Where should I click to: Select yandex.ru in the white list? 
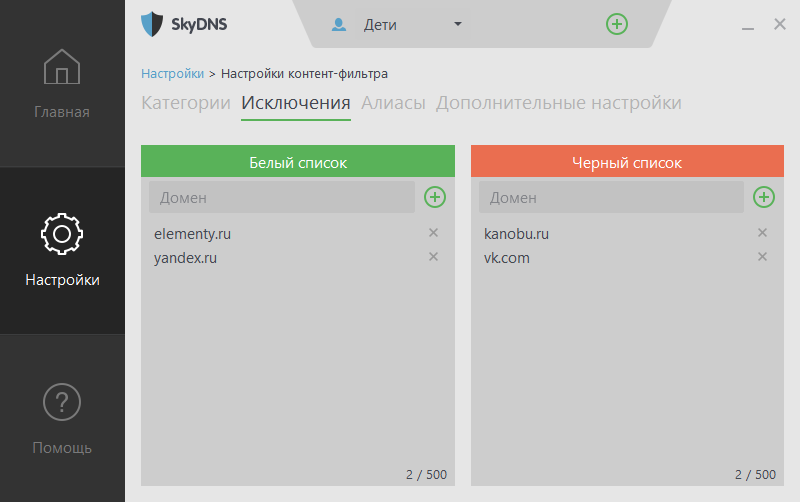click(x=185, y=258)
